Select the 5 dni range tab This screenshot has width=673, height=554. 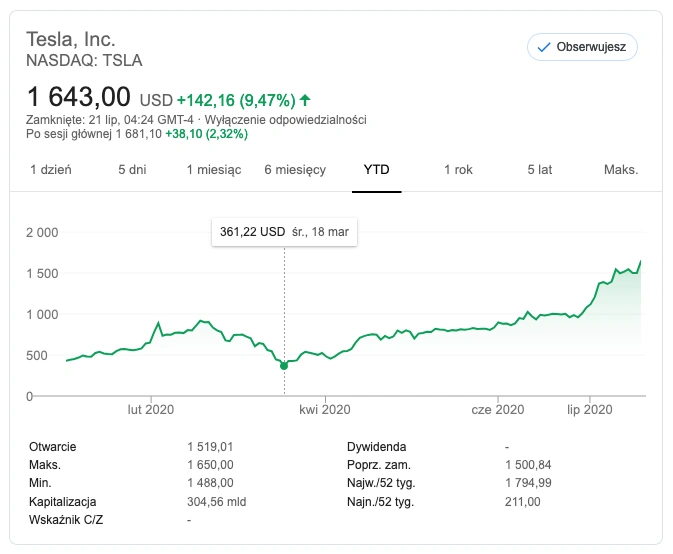click(132, 170)
